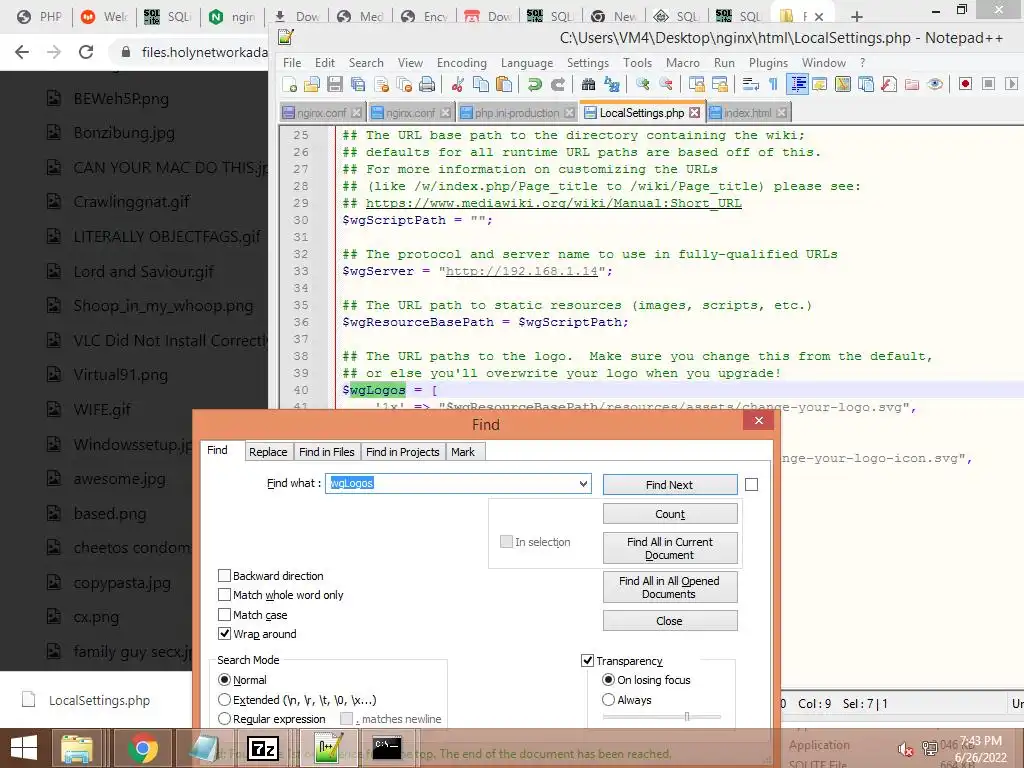This screenshot has height=768, width=1024.
Task: Switch to the Replace tab
Action: click(x=268, y=452)
